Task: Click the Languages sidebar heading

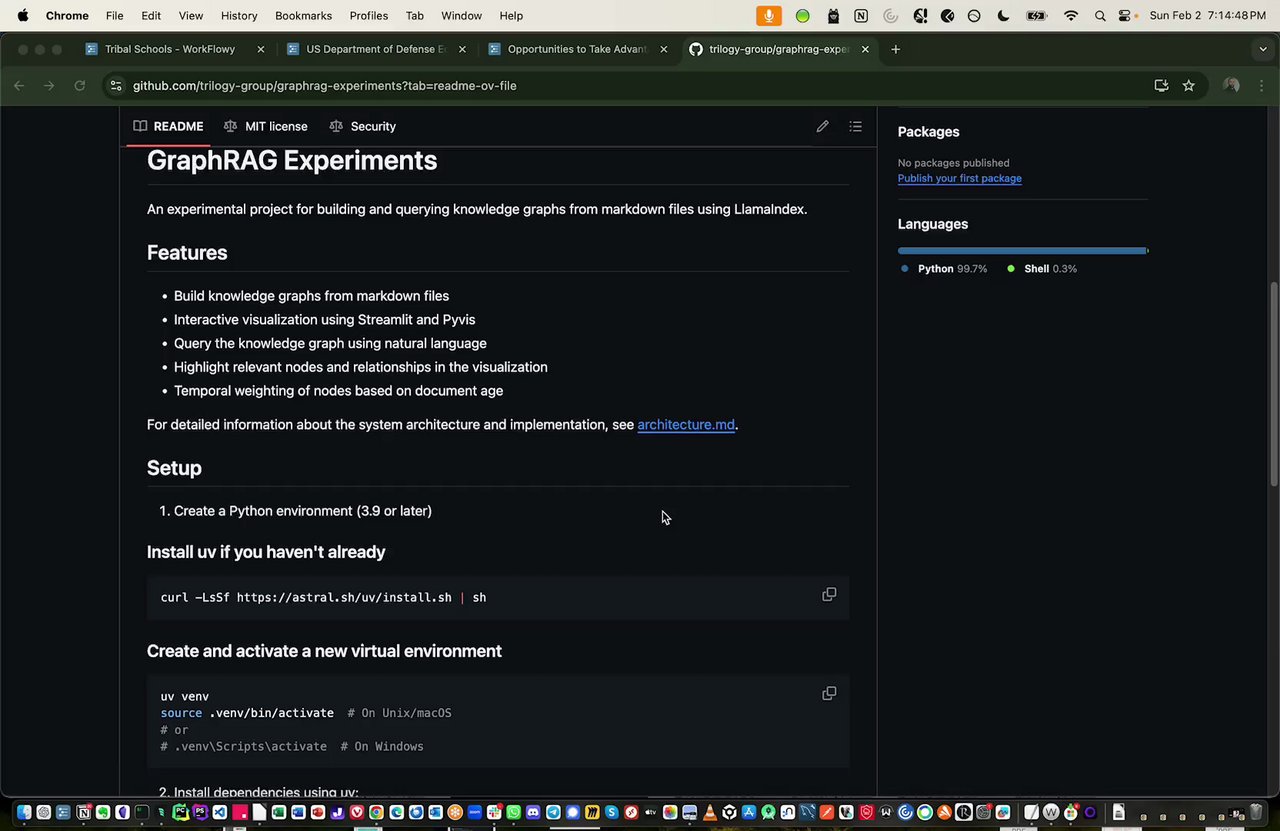Action: (932, 224)
